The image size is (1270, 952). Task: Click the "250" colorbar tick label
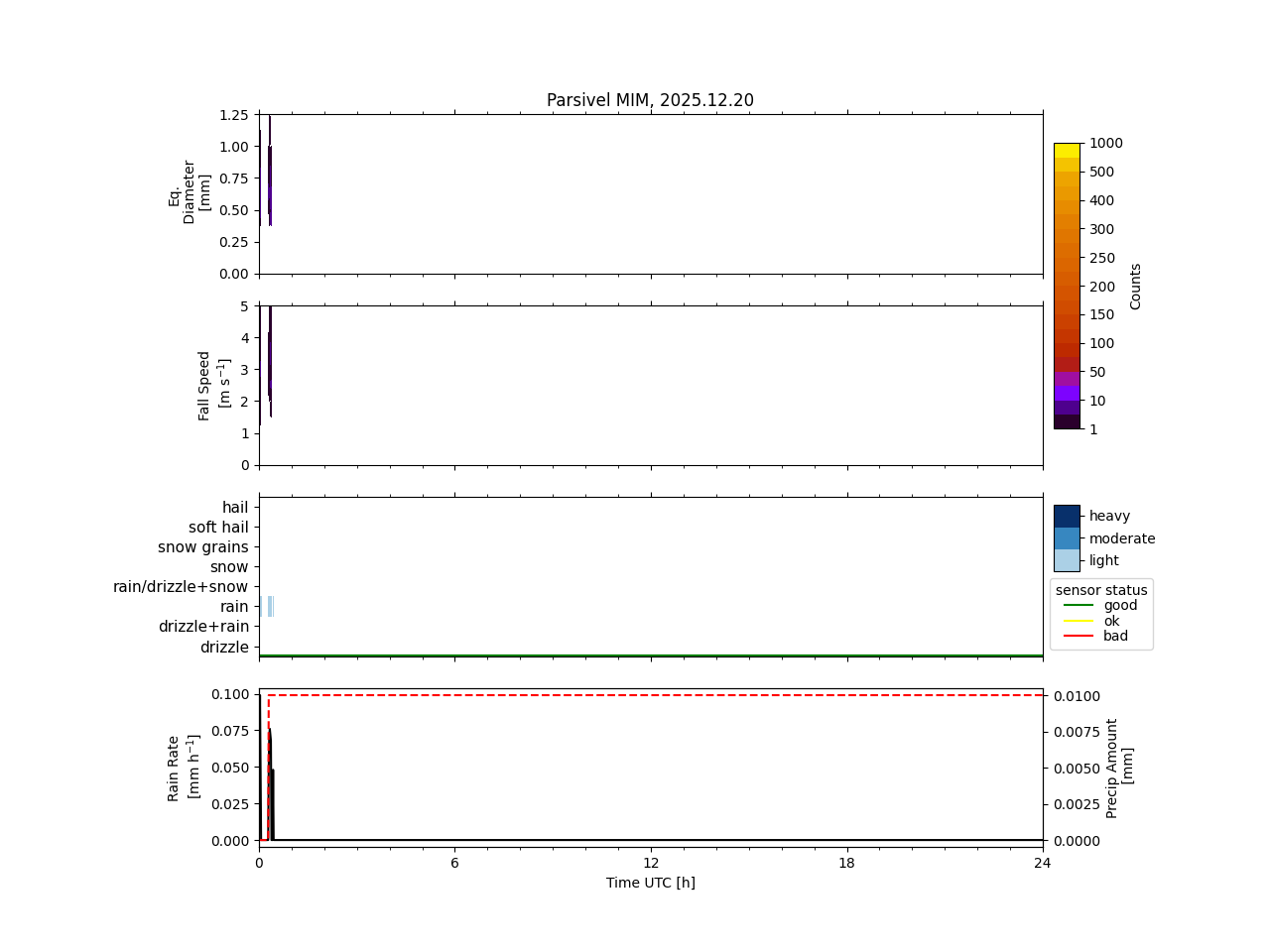[x=1102, y=258]
